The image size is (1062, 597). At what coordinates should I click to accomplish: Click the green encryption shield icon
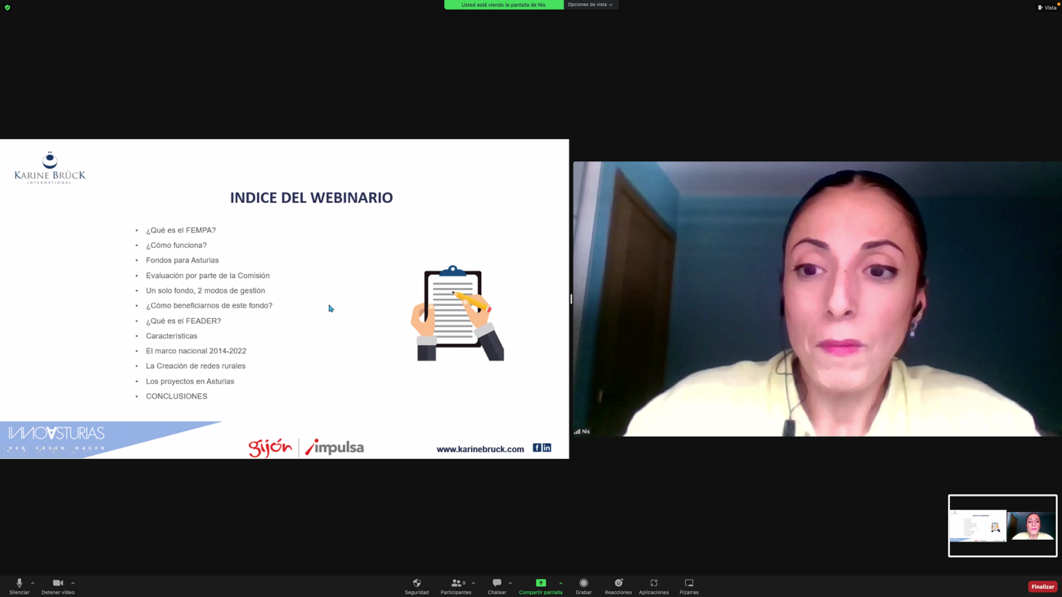7,7
